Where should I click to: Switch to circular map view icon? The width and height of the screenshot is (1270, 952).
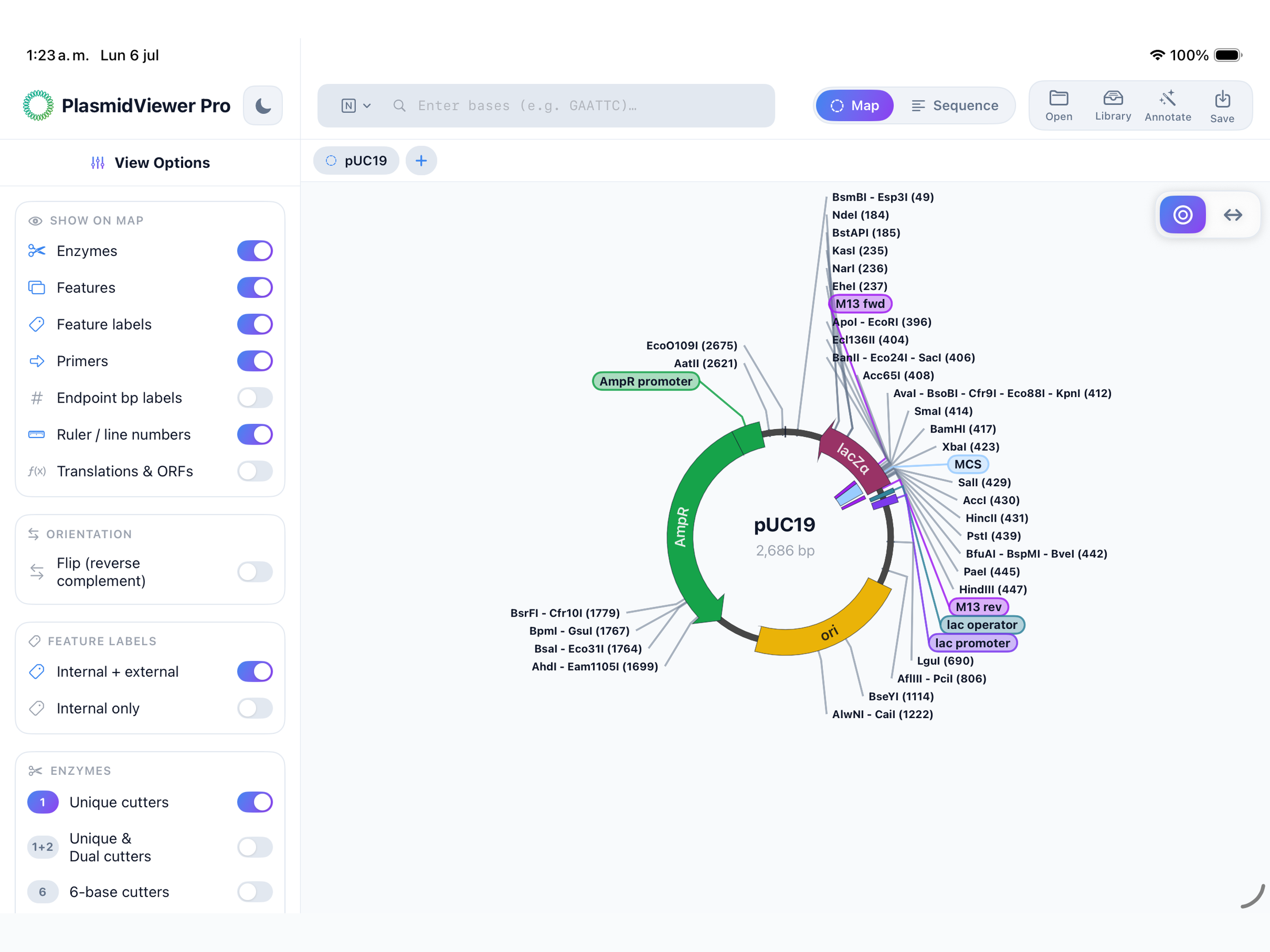click(1182, 214)
